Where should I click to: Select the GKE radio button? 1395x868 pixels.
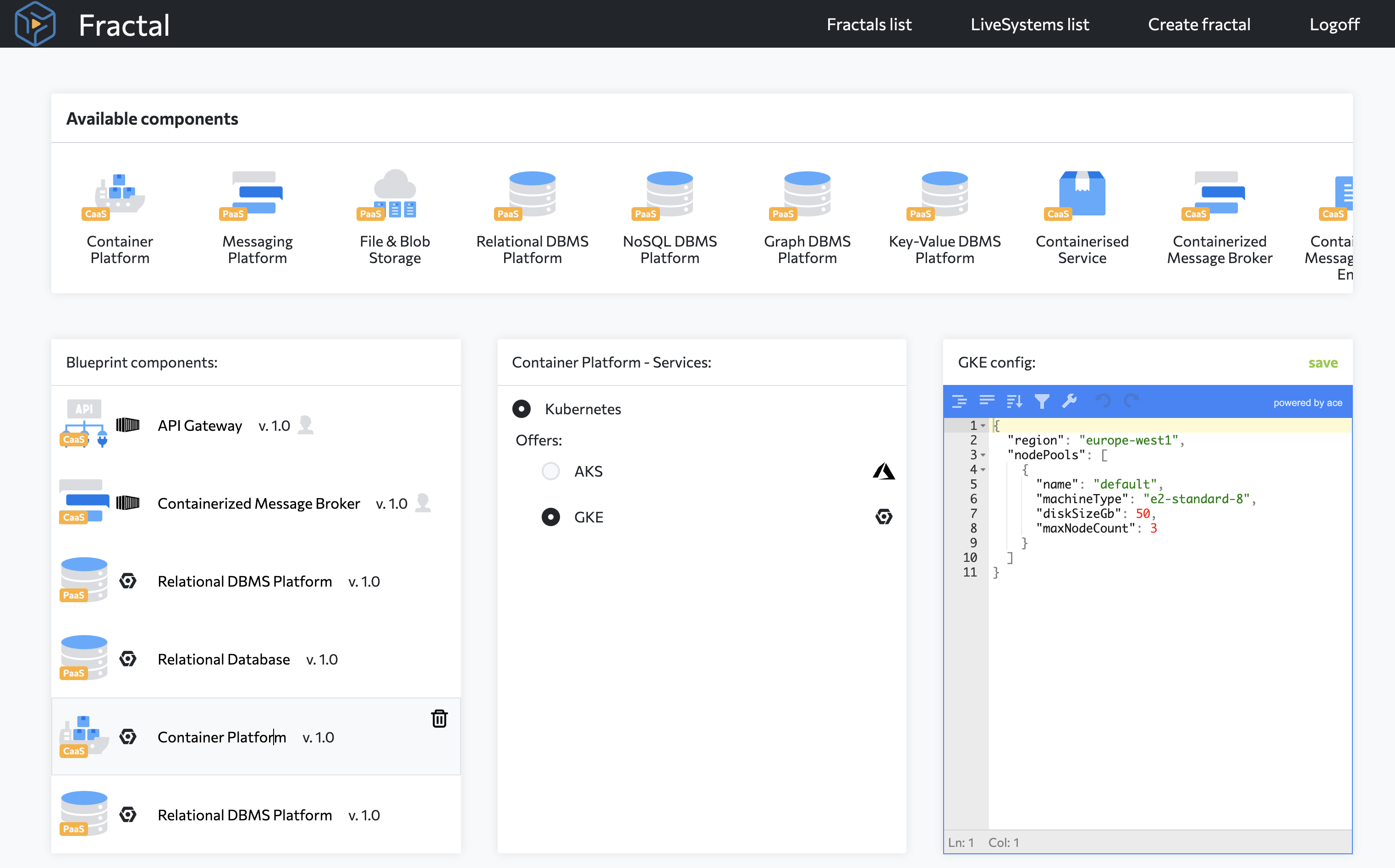550,516
